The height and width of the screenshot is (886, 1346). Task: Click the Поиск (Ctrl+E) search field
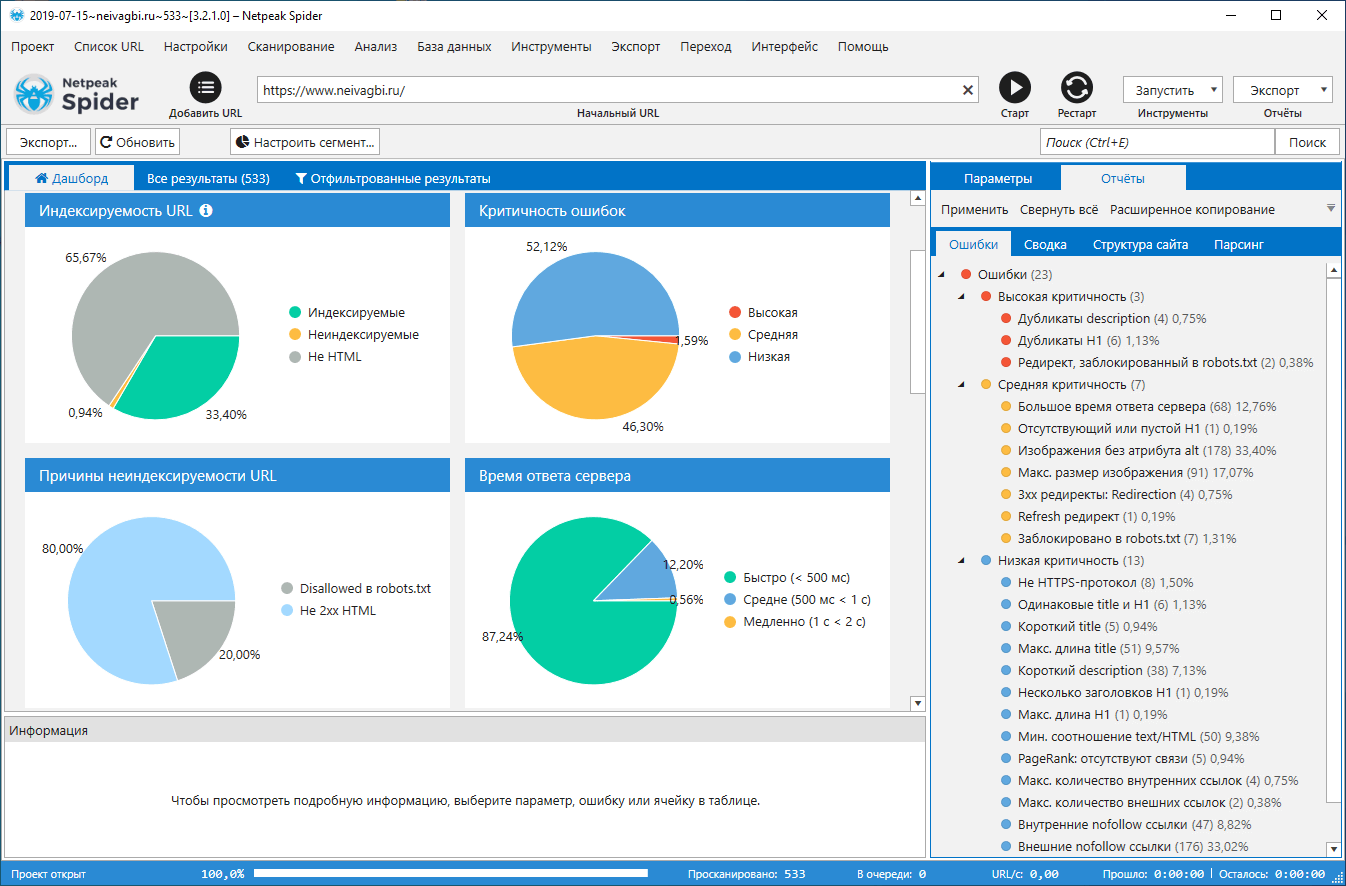tap(1157, 142)
